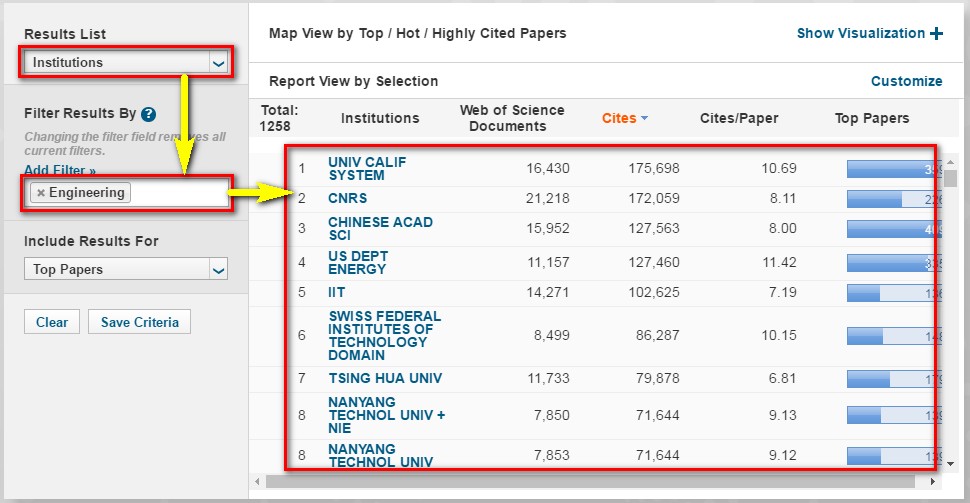Click the Save Criteria button

point(139,322)
